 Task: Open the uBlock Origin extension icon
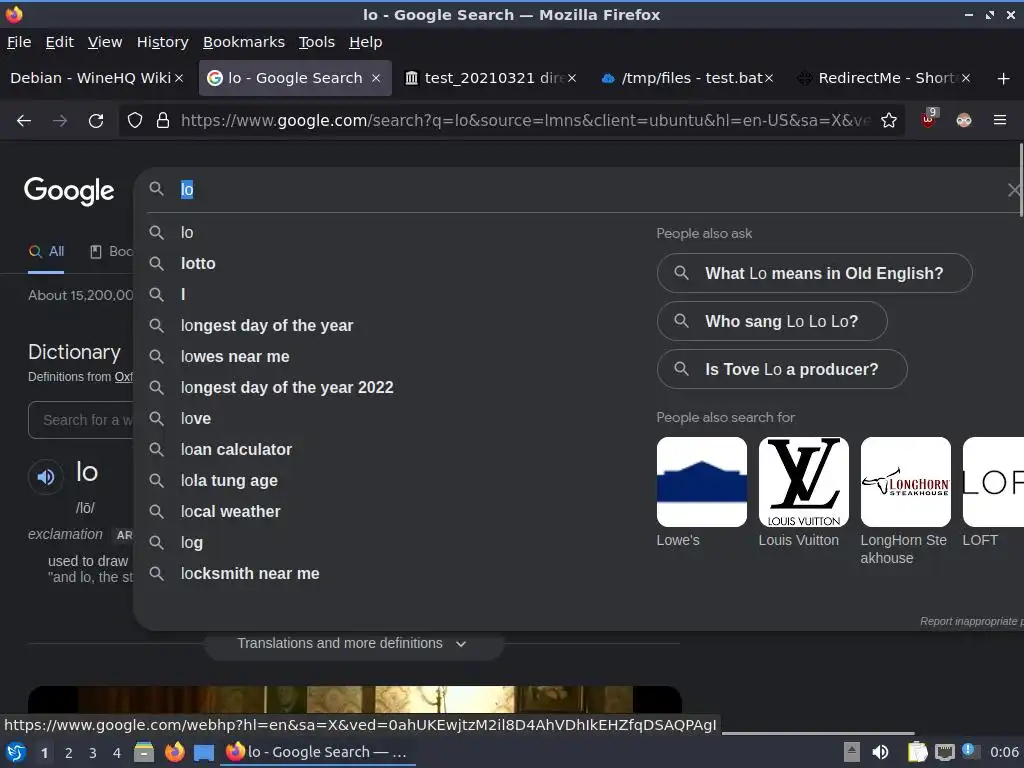click(928, 120)
